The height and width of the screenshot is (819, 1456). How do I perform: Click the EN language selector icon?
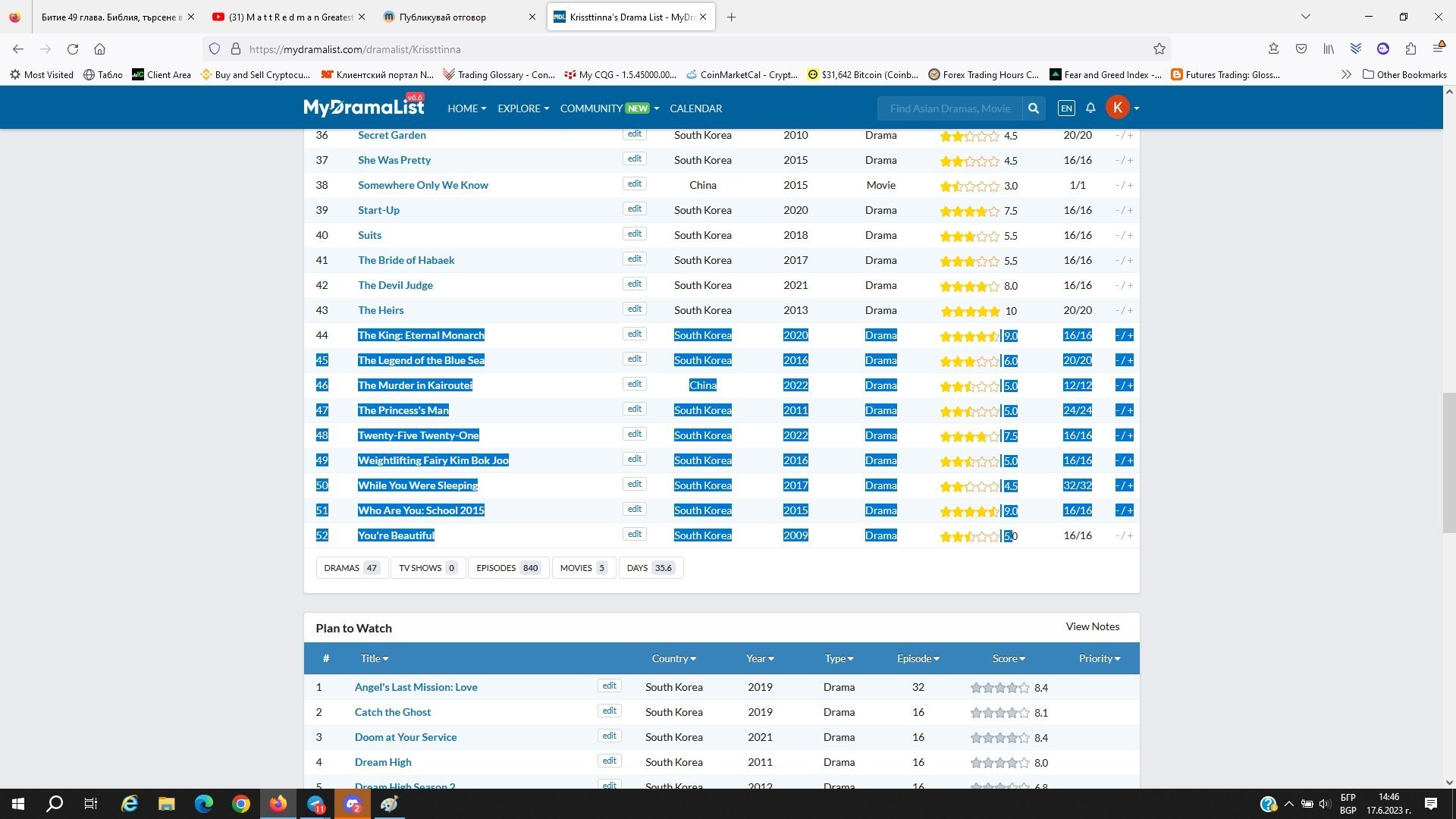pos(1065,108)
